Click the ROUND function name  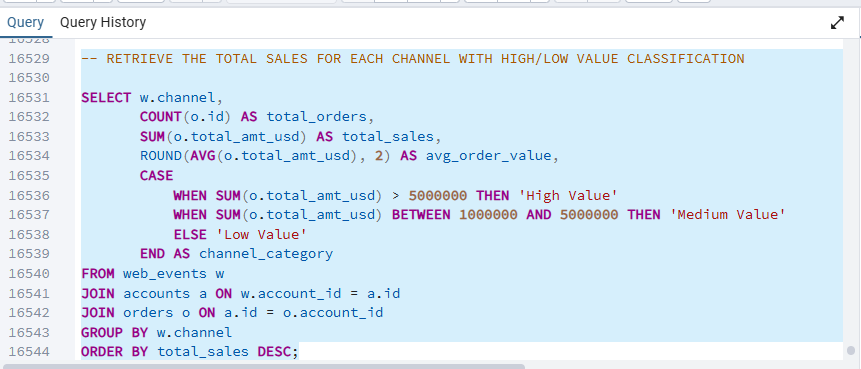click(161, 156)
